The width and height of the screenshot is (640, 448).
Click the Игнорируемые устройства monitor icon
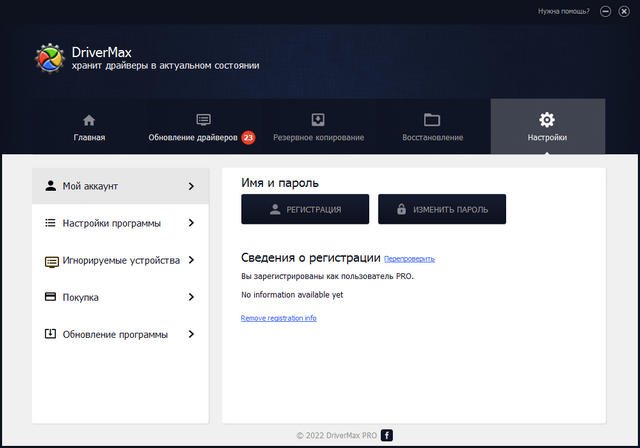click(x=52, y=262)
